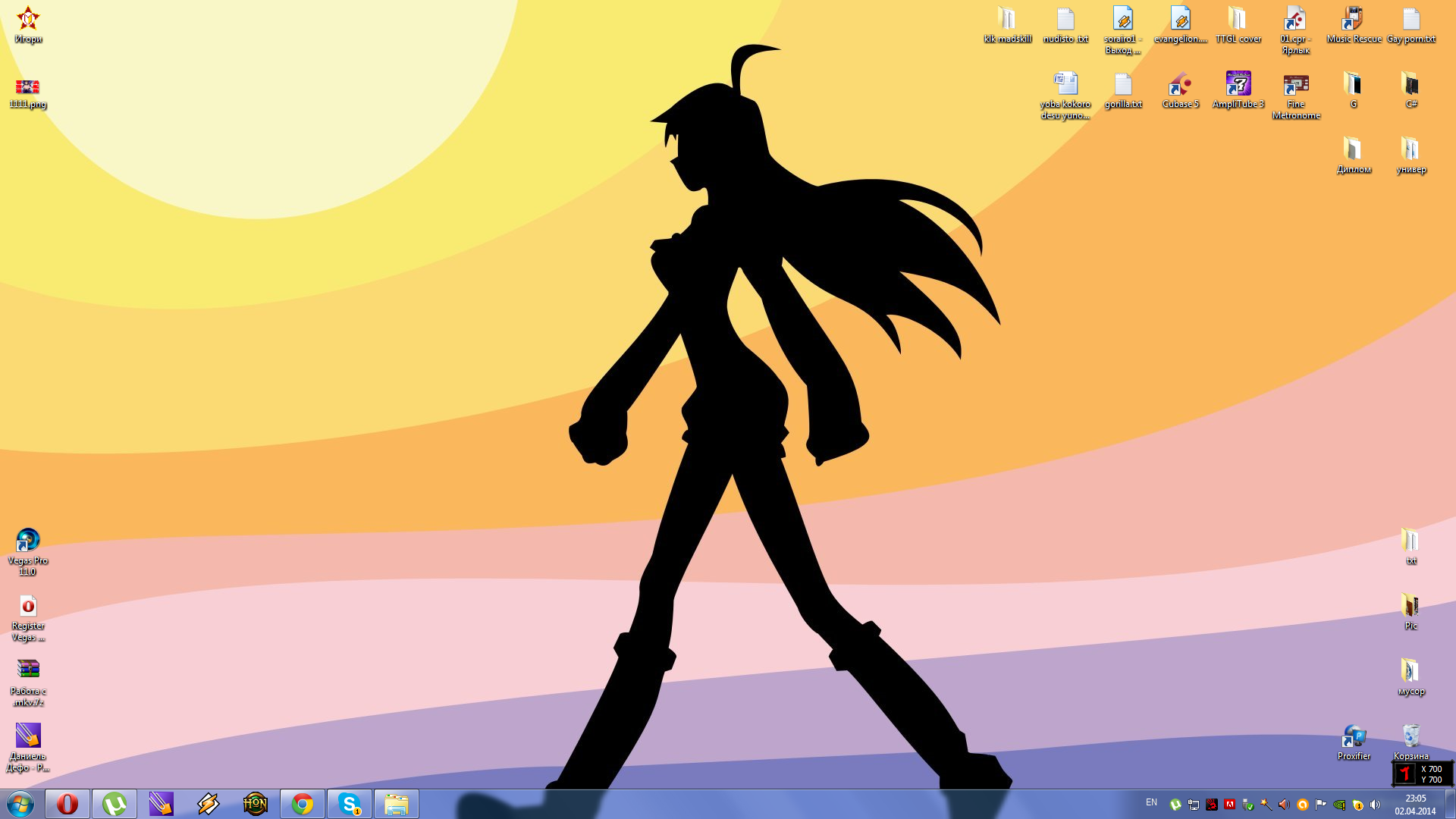The height and width of the screenshot is (819, 1456).
Task: Launch Heroes of Newerth (HoN) from taskbar
Action: [256, 804]
